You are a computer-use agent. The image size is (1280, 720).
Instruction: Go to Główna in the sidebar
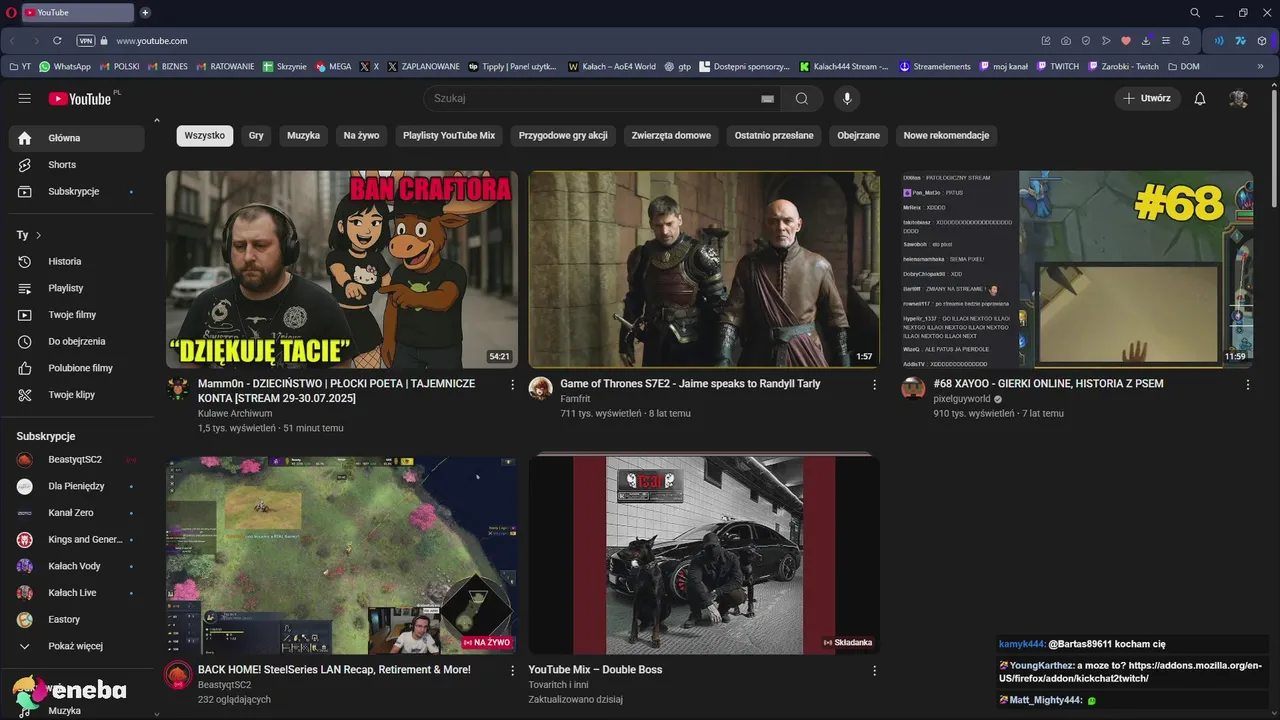click(x=76, y=138)
